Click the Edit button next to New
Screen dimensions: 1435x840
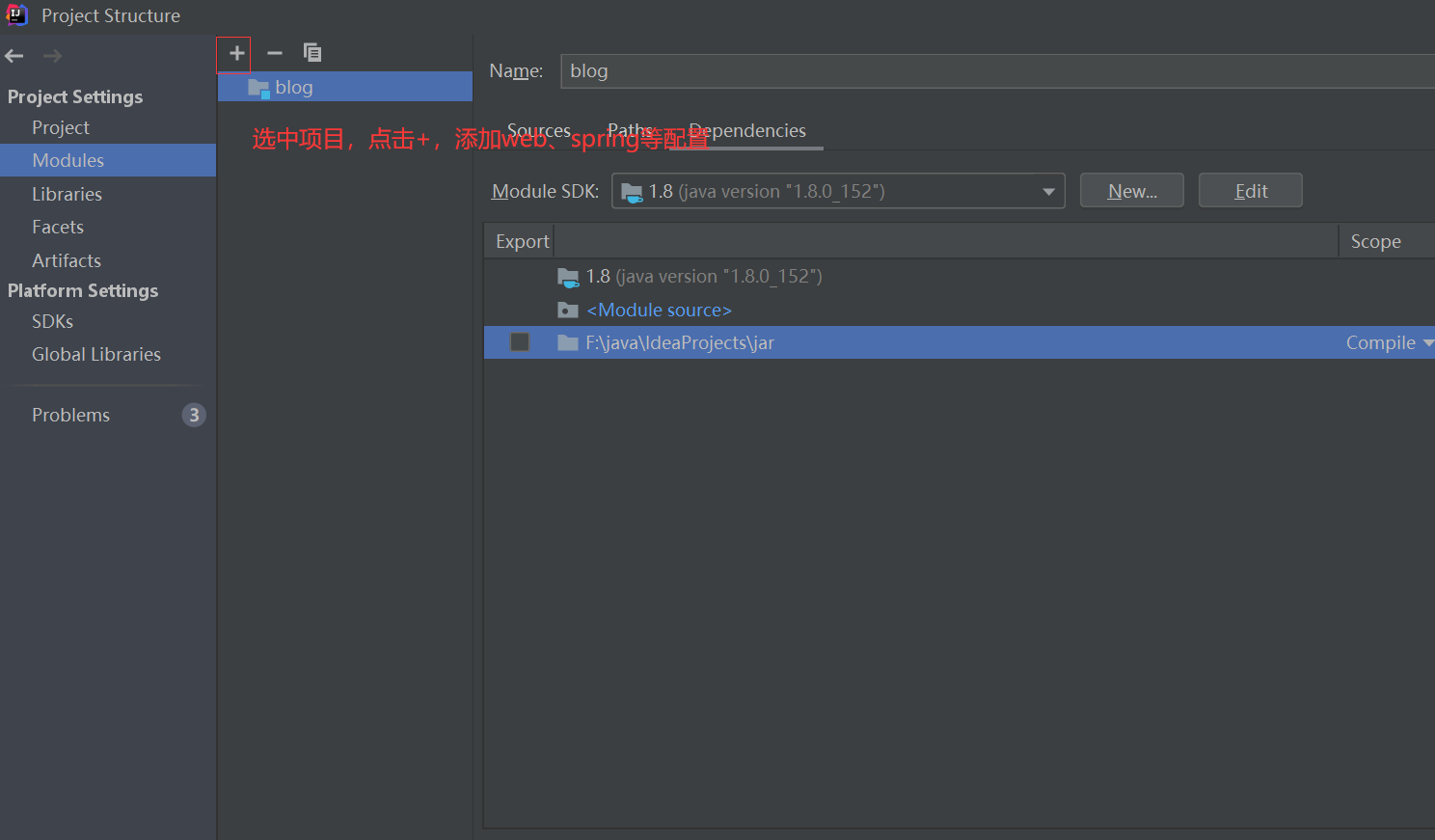pyautogui.click(x=1250, y=190)
